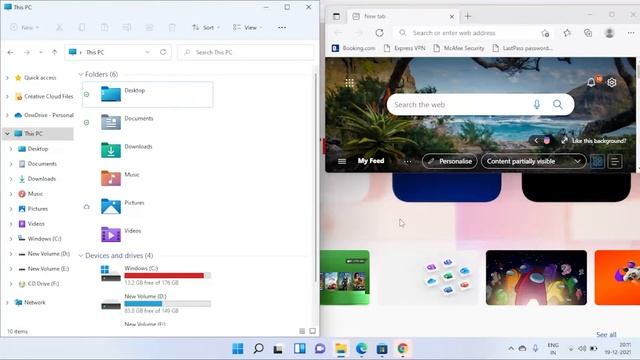Open the Desktop folder icon in main pane
The image size is (640, 360).
point(111,94)
